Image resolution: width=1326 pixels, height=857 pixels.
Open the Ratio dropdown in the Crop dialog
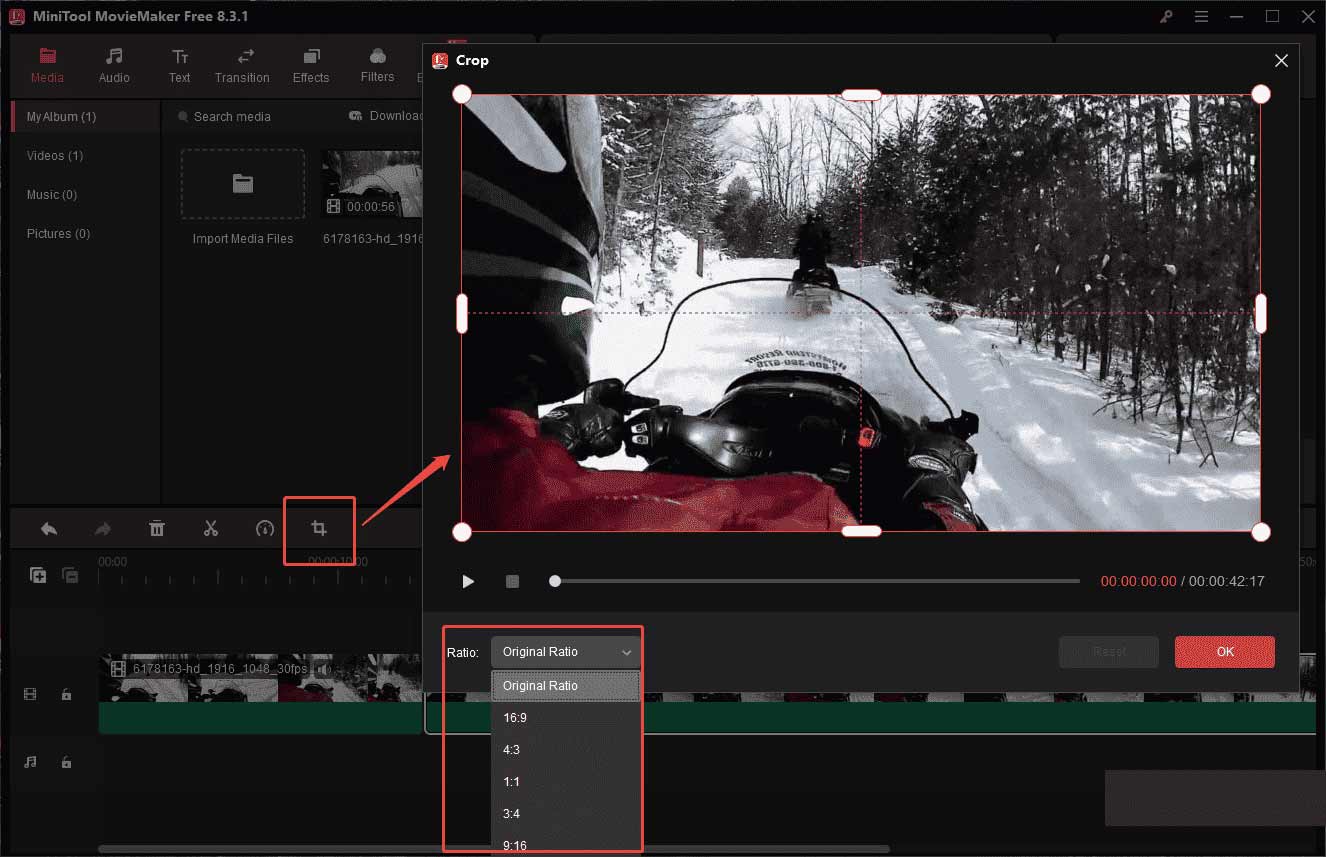coord(565,651)
